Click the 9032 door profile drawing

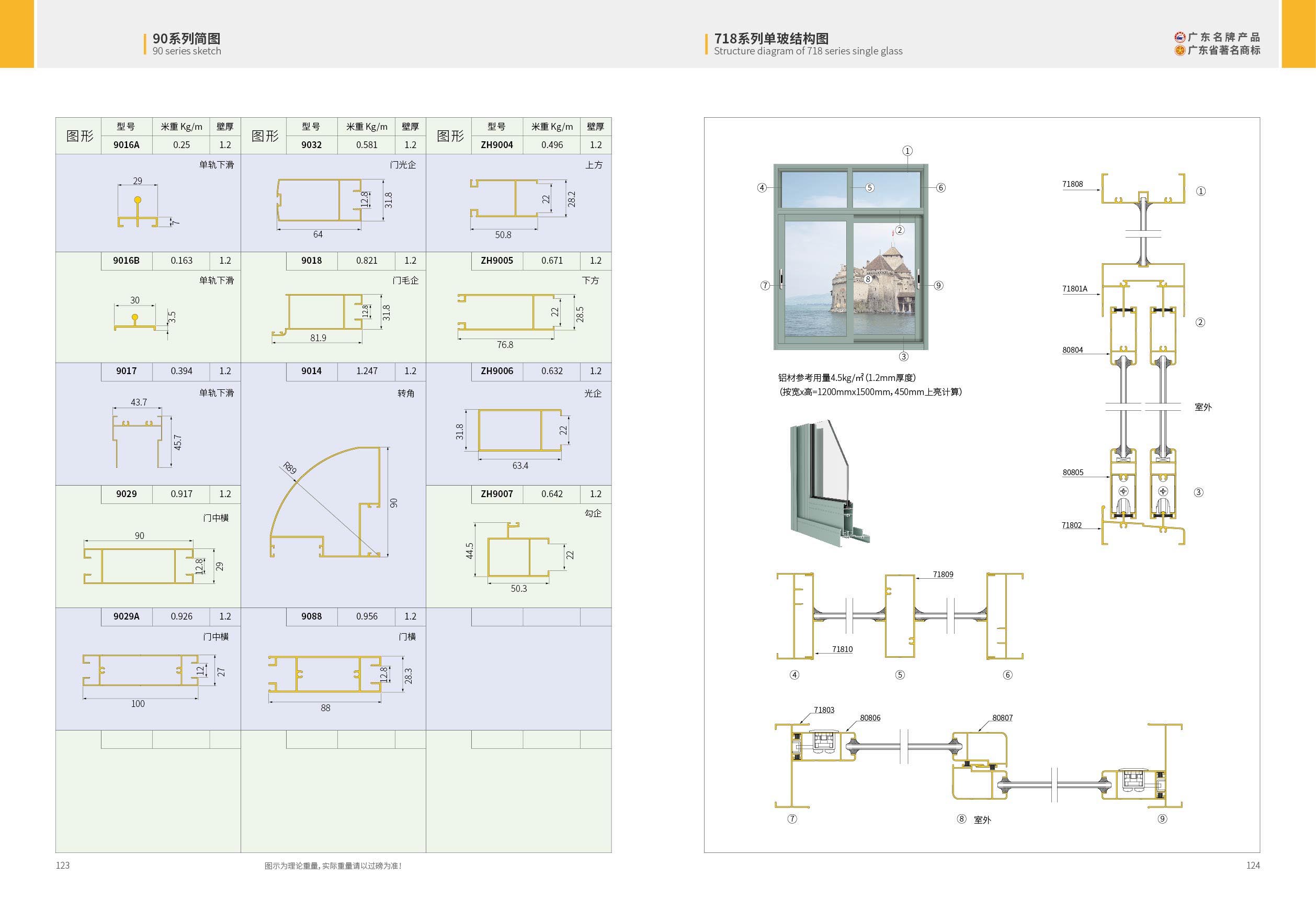click(320, 200)
